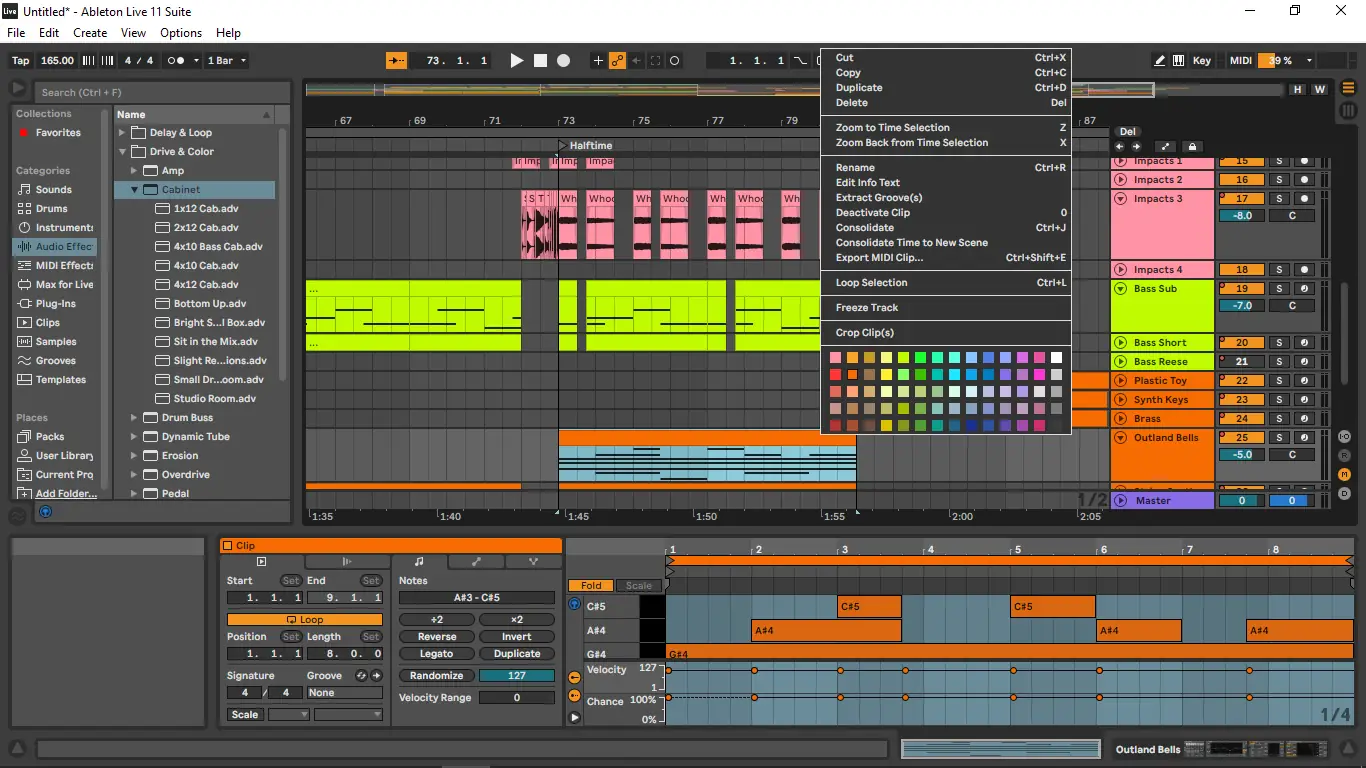Viewport: 1366px width, 768px height.
Task: Collapse the Cabinet folder
Action: (x=134, y=190)
